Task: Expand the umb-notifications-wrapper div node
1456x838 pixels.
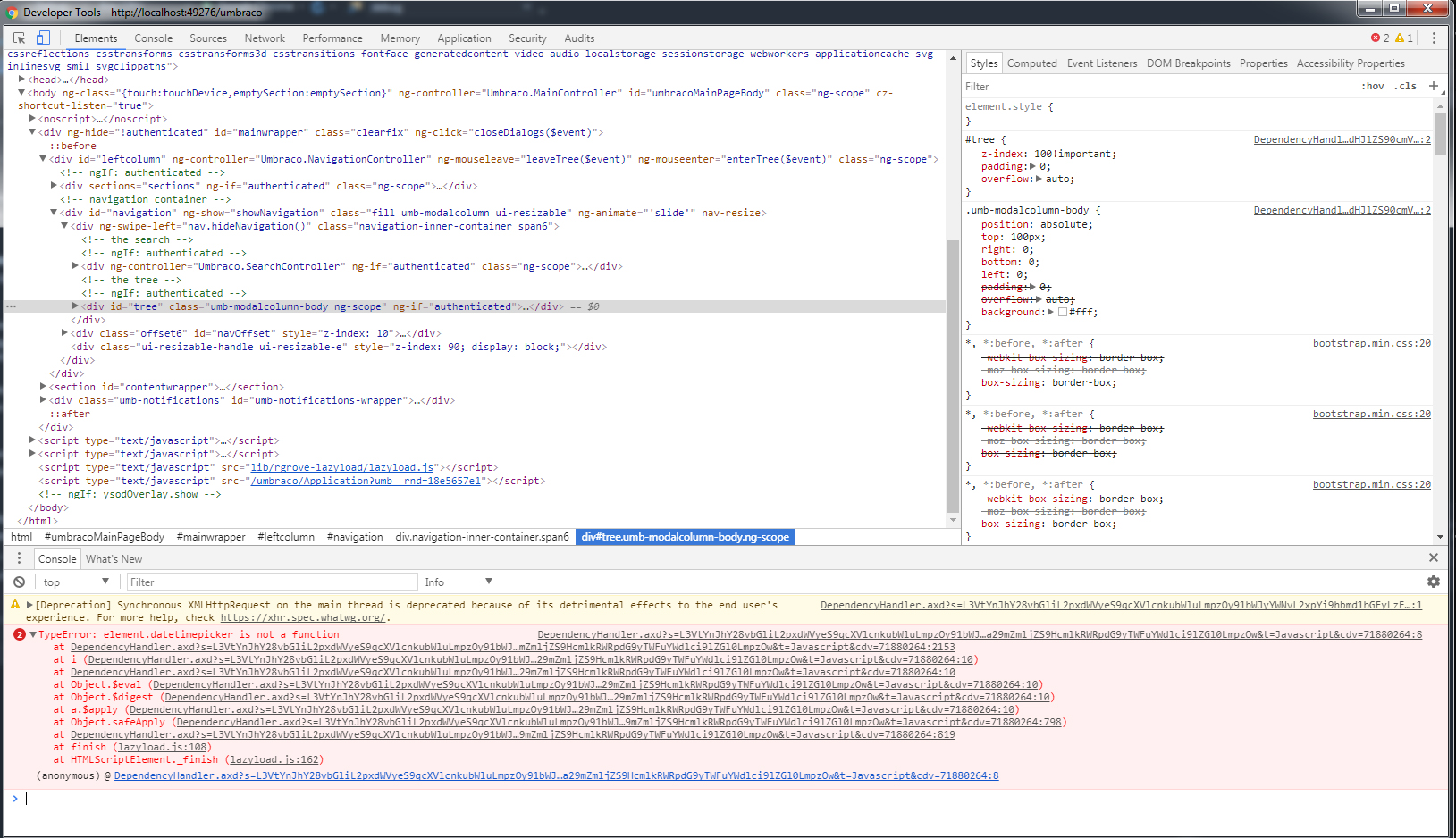Action: (x=43, y=400)
